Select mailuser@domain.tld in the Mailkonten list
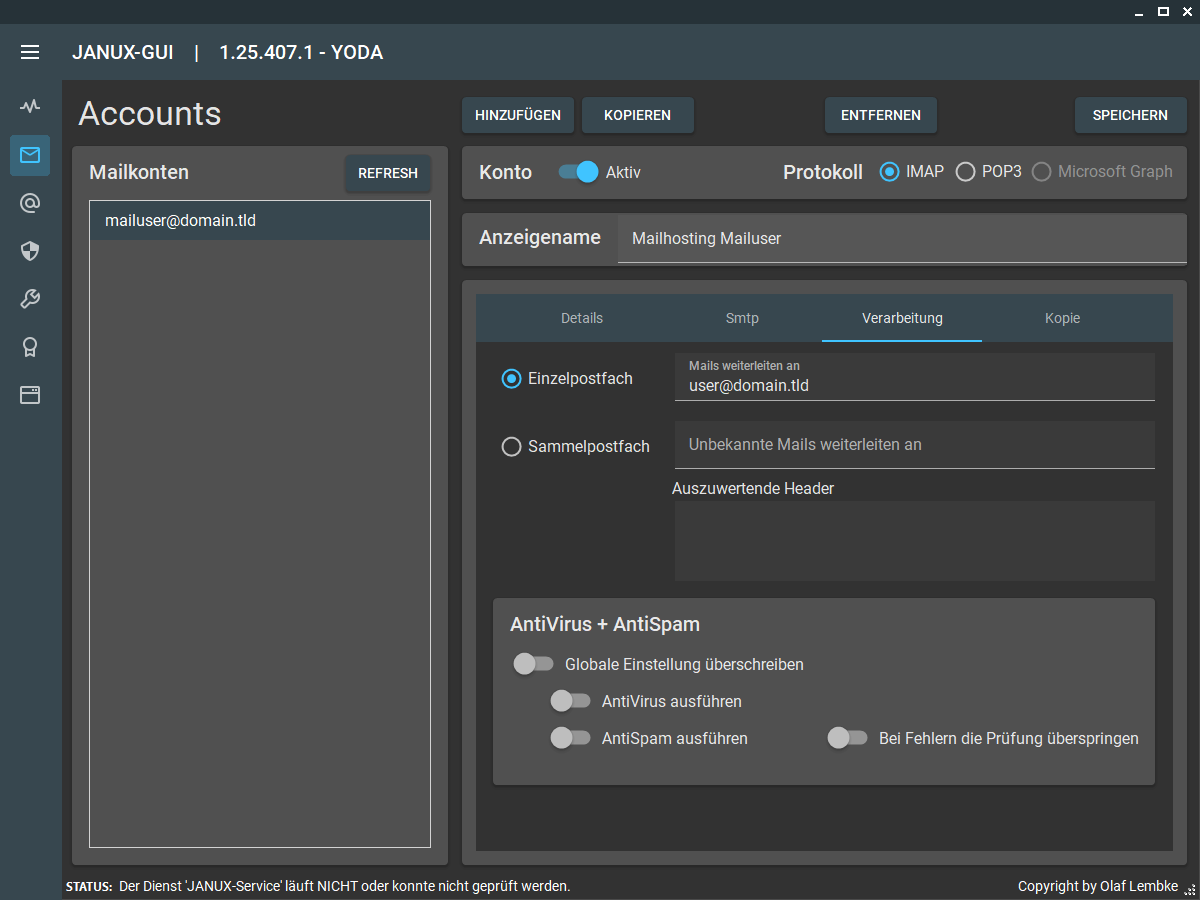1200x900 pixels. tap(260, 220)
